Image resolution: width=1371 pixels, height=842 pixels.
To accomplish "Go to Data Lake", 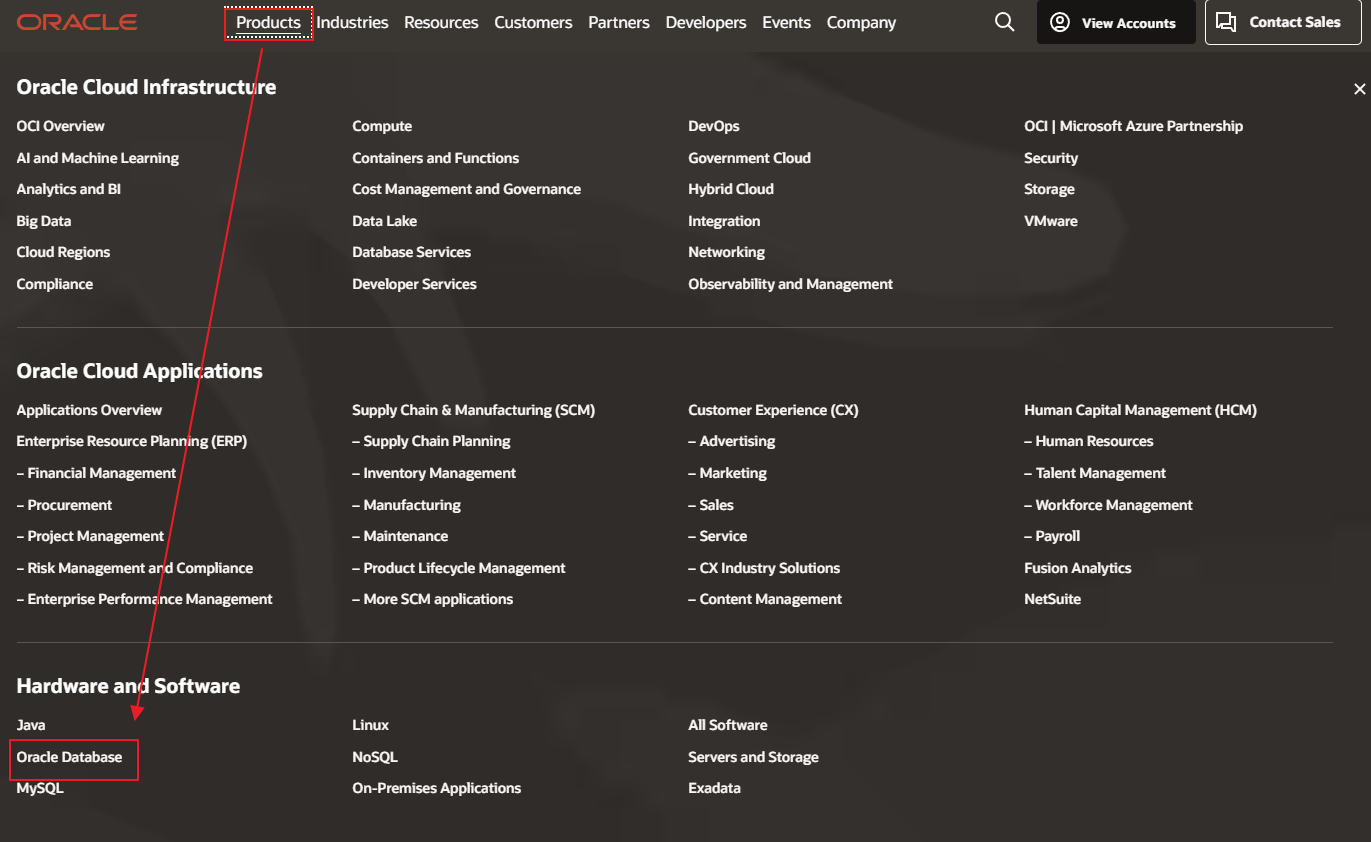I will coord(385,221).
